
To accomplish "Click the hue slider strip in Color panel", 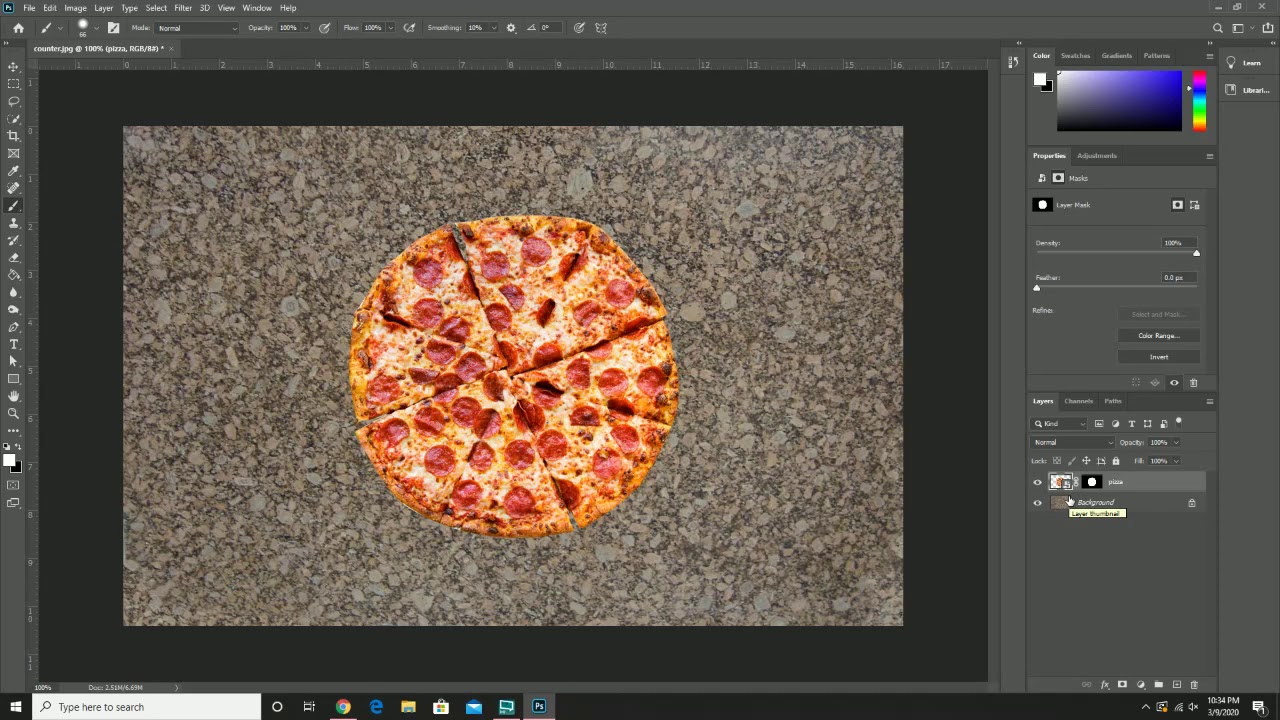I will coord(1199,101).
